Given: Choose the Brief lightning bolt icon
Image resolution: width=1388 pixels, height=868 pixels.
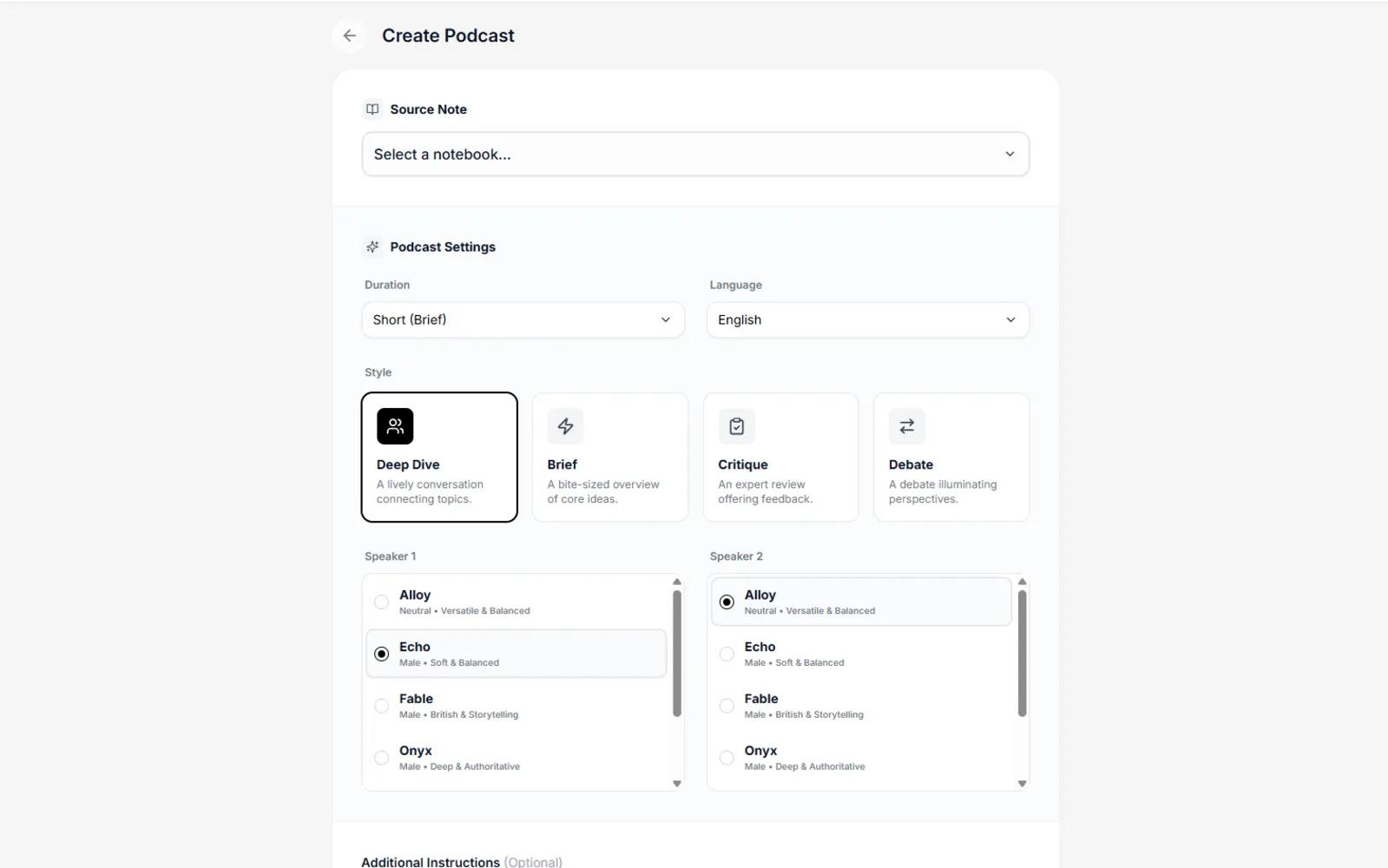Looking at the screenshot, I should pyautogui.click(x=565, y=426).
